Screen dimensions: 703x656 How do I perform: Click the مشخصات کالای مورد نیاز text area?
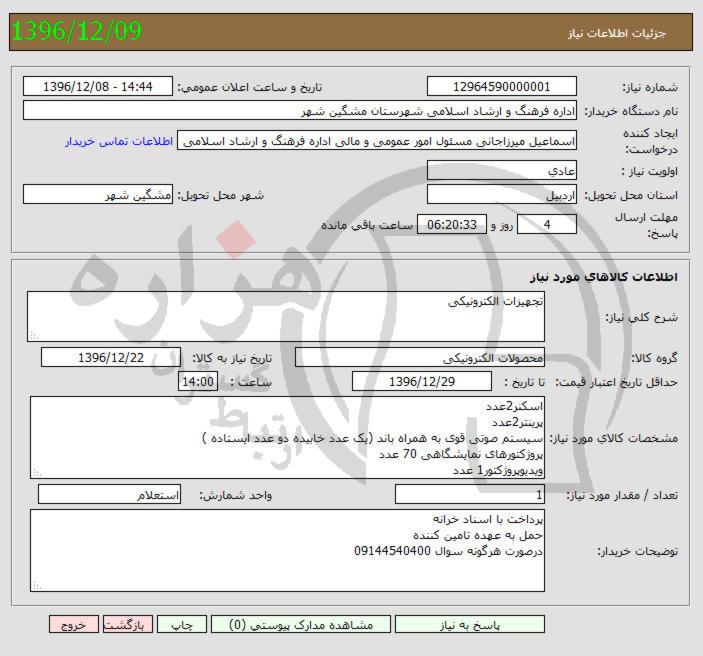click(x=287, y=438)
